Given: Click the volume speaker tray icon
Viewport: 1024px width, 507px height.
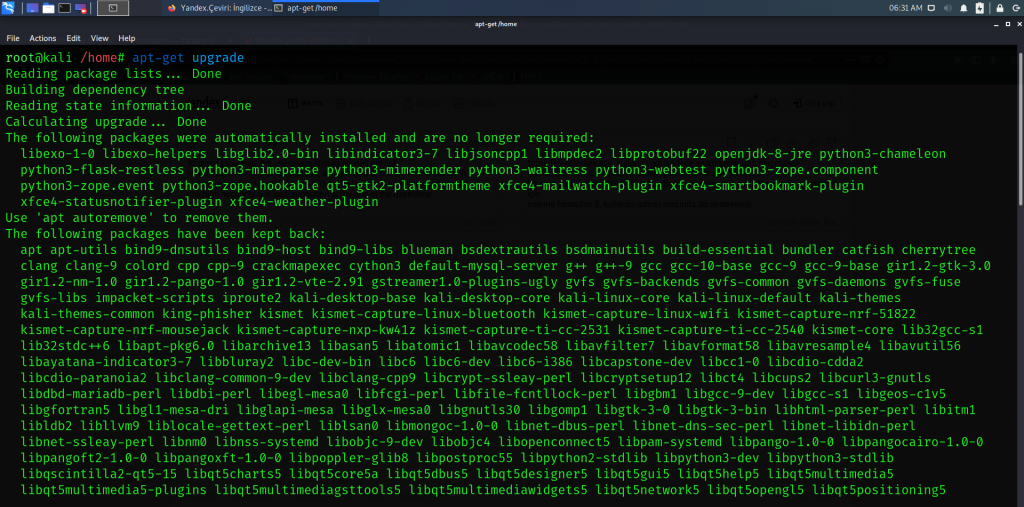Looking at the screenshot, I should (950, 8).
